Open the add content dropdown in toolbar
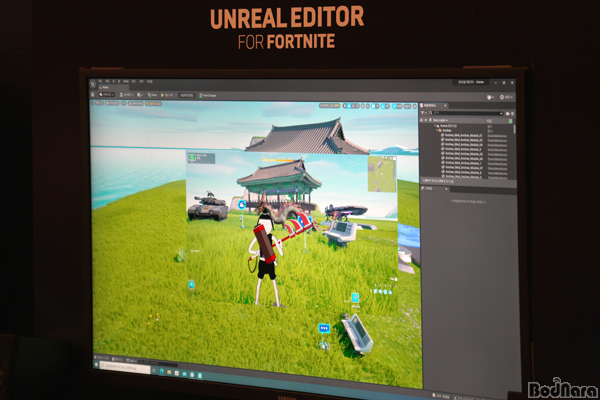600x400 pixels. (126, 95)
